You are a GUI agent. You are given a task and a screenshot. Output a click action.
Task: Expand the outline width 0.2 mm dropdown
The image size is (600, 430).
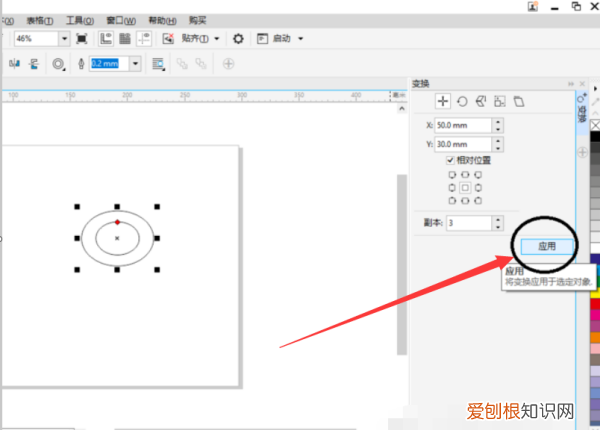click(x=135, y=63)
